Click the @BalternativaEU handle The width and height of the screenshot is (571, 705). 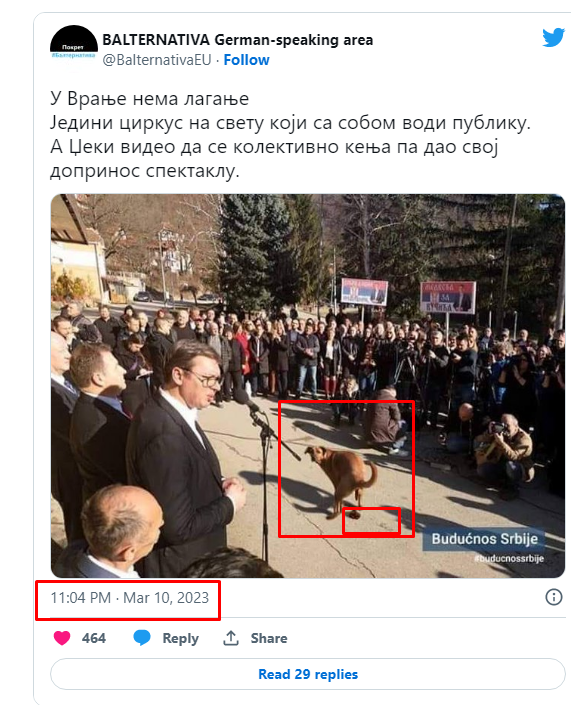tap(157, 60)
